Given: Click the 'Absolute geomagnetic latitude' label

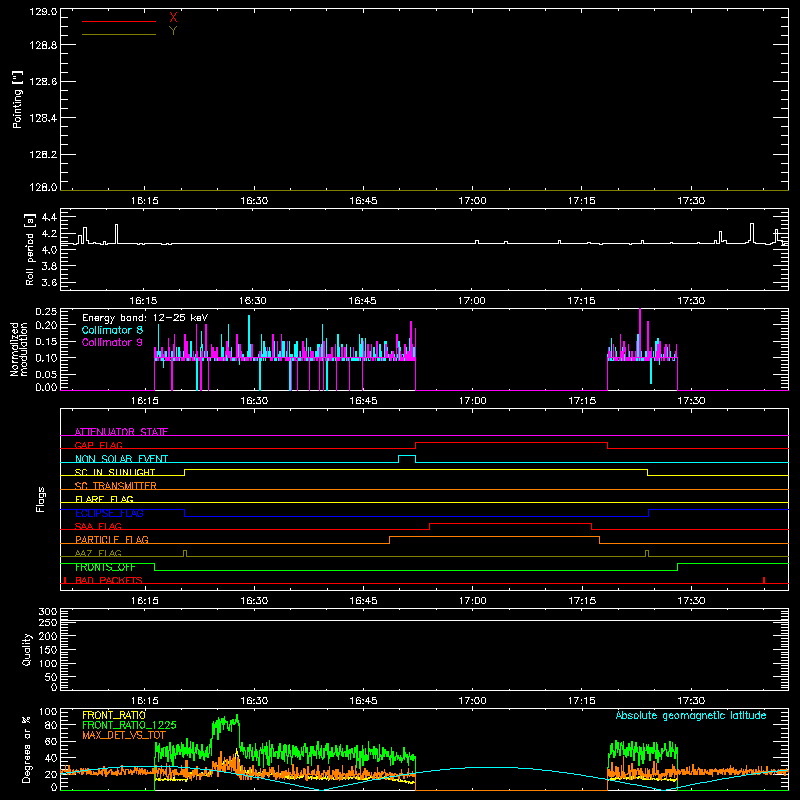Looking at the screenshot, I should [691, 715].
